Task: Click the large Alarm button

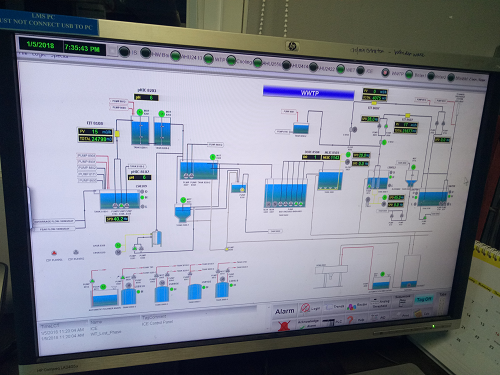Action: click(284, 311)
